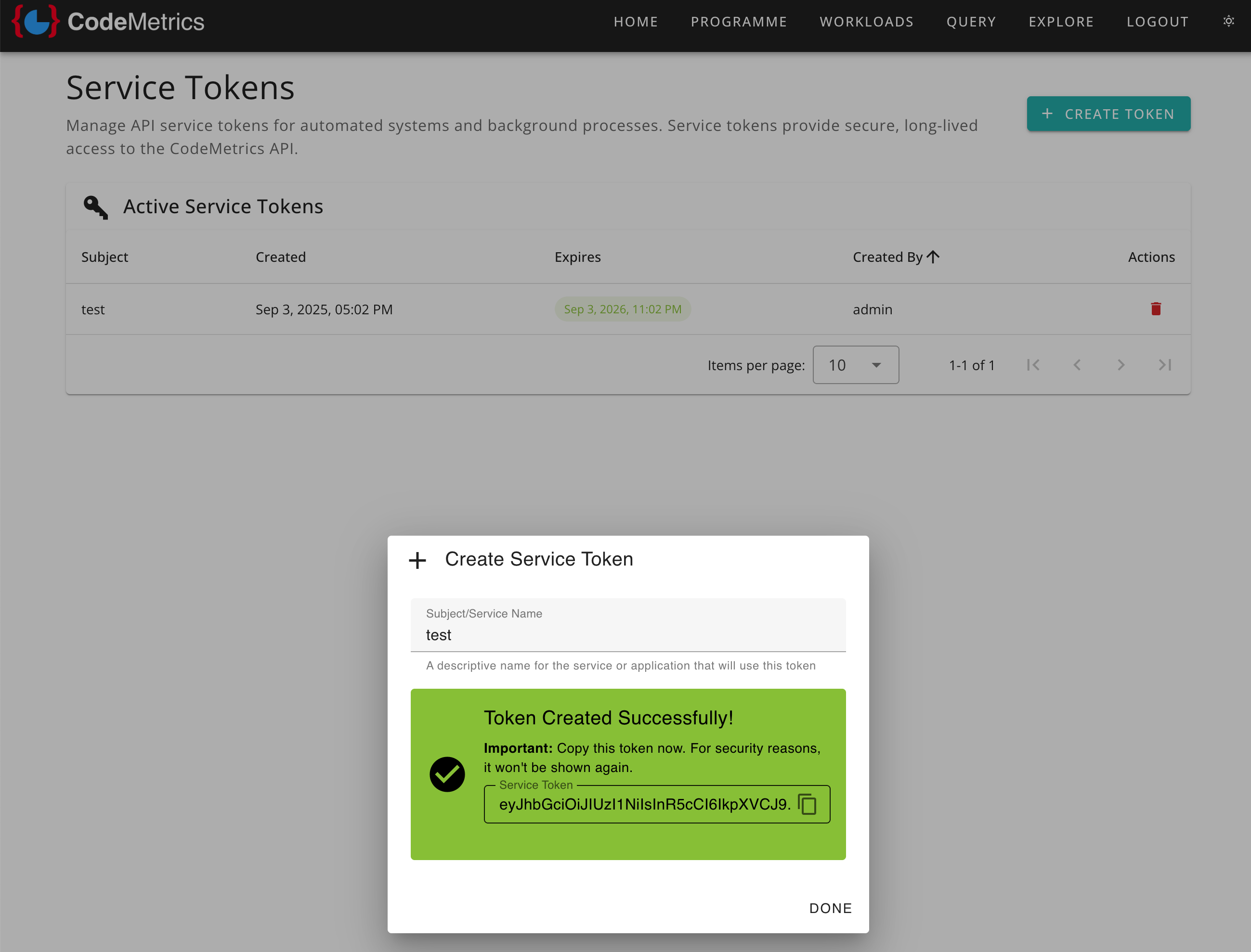Go to last page of tokens

(1165, 365)
